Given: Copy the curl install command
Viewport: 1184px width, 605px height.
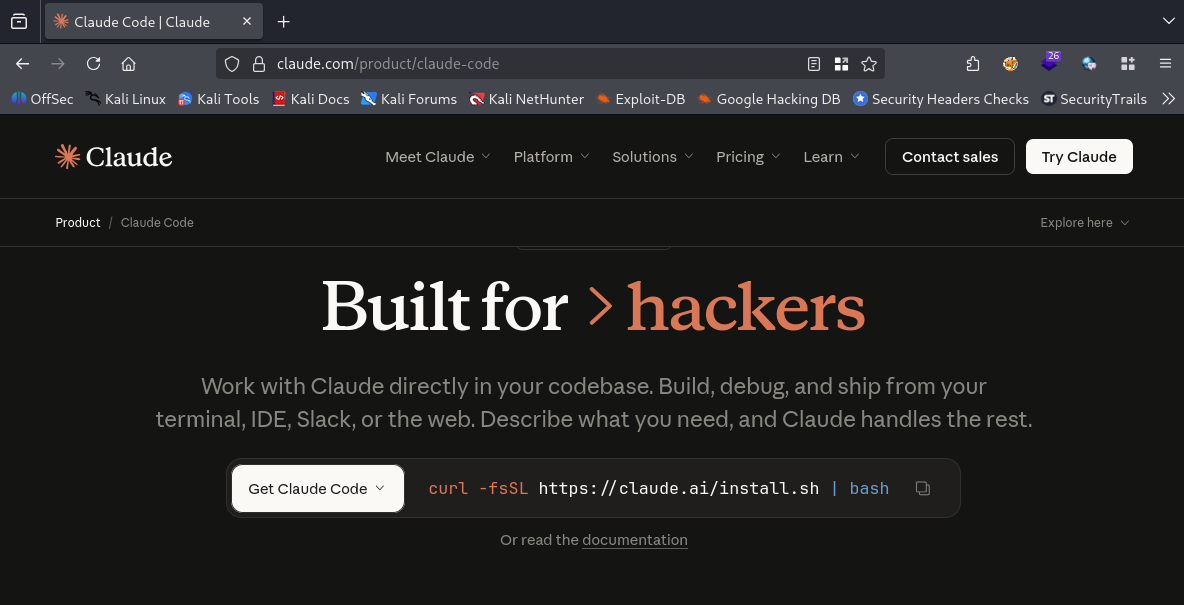Looking at the screenshot, I should pos(922,488).
